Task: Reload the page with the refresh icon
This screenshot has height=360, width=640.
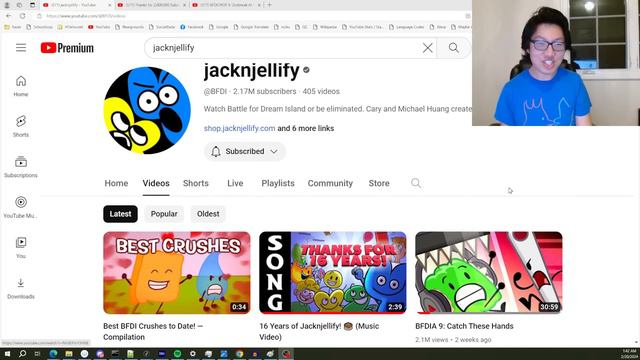Action: 22,16
